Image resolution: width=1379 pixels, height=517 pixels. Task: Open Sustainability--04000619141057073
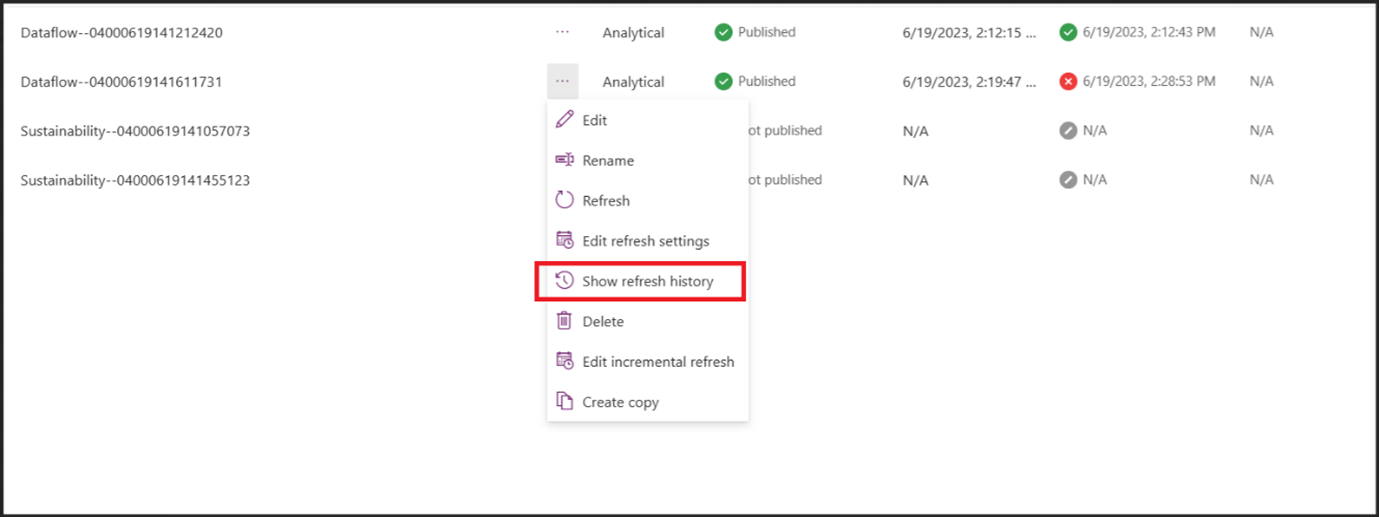click(135, 130)
